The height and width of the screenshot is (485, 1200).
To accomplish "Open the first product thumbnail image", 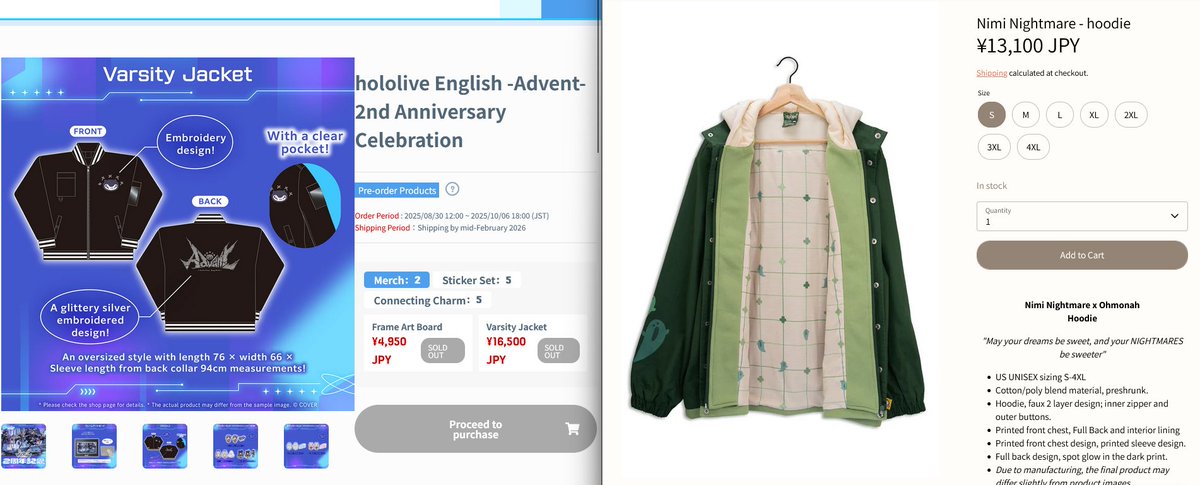I will click(x=24, y=446).
